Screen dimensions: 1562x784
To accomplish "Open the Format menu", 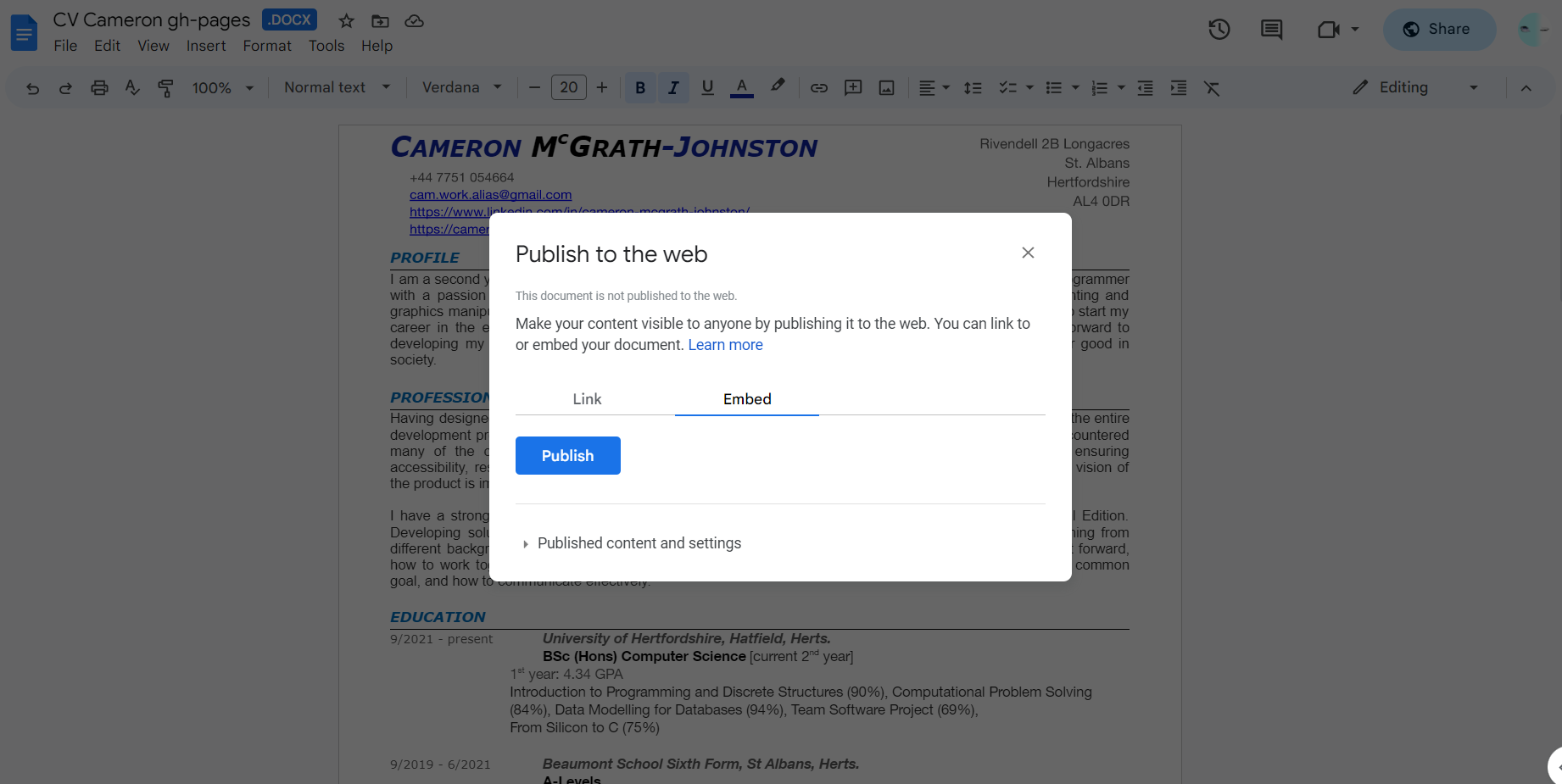I will click(267, 46).
